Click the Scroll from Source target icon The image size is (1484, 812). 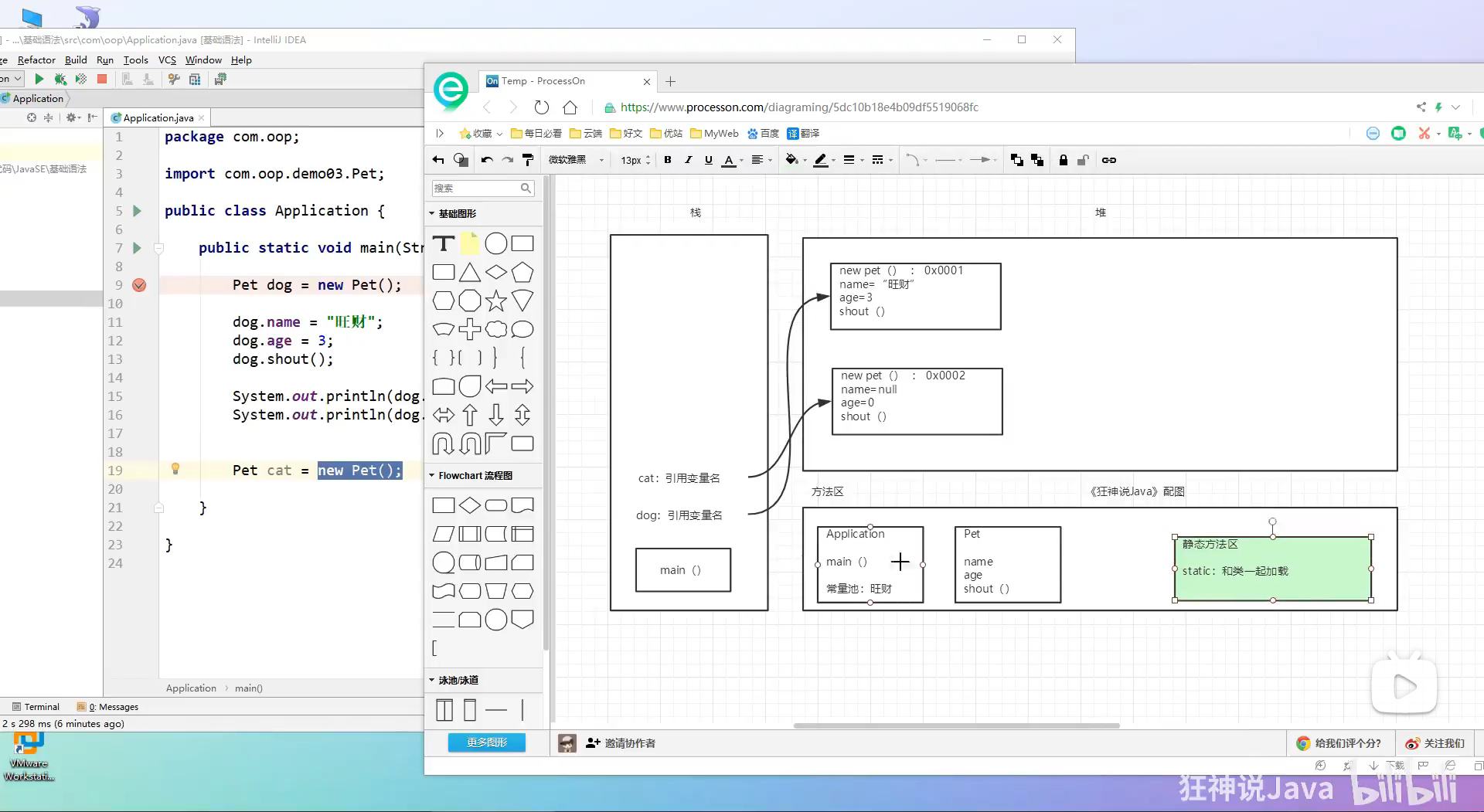32,117
